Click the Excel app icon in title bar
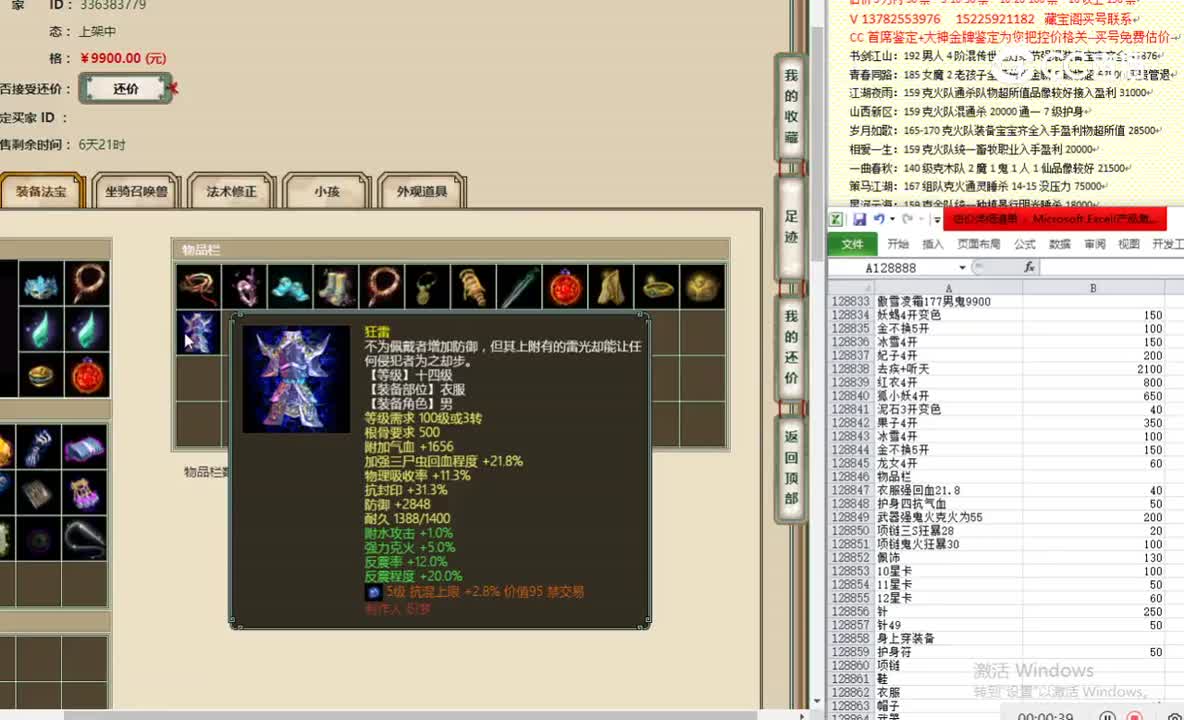The height and width of the screenshot is (720, 1184). 837,219
